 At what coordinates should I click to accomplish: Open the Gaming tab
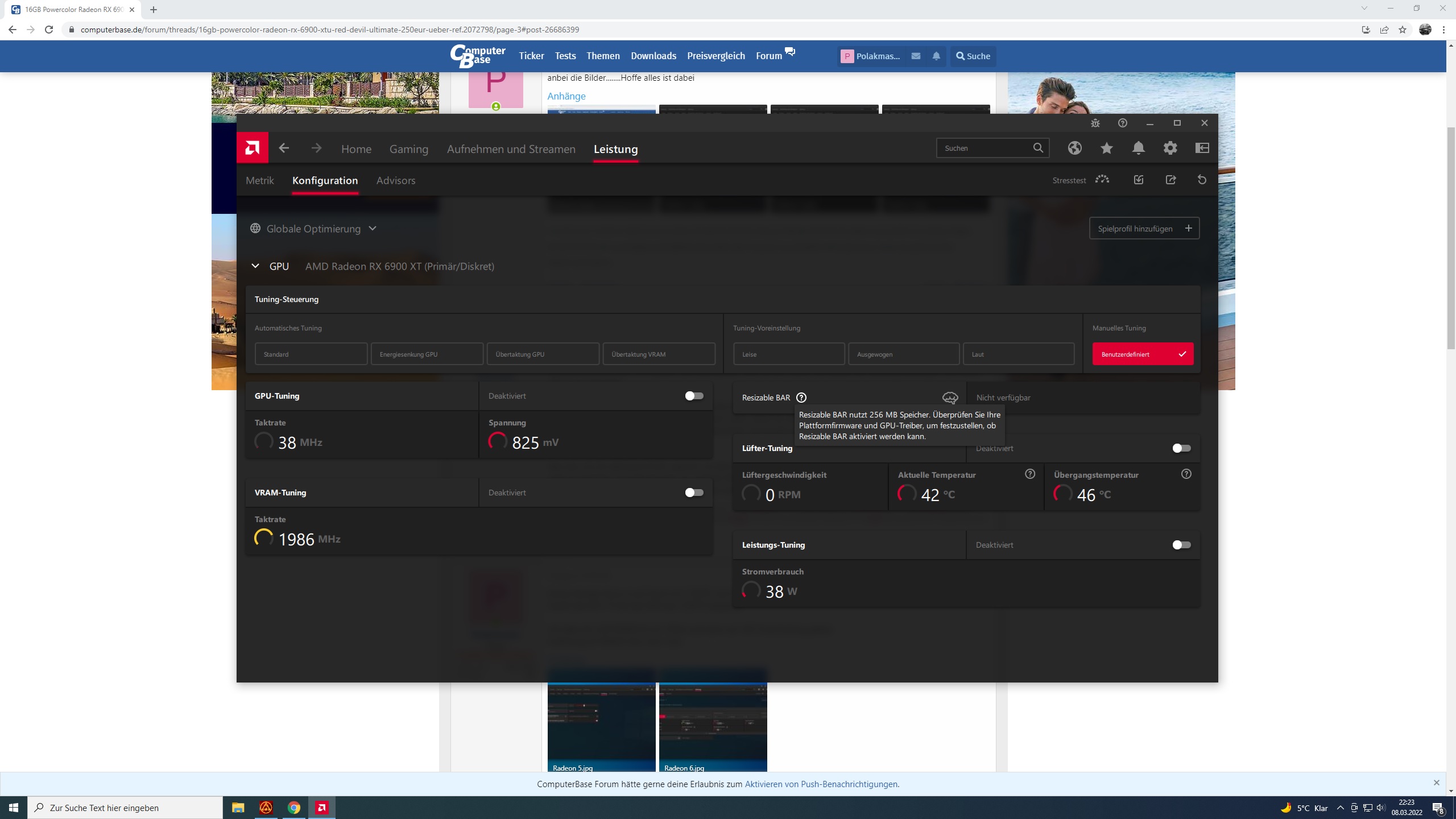coord(408,149)
